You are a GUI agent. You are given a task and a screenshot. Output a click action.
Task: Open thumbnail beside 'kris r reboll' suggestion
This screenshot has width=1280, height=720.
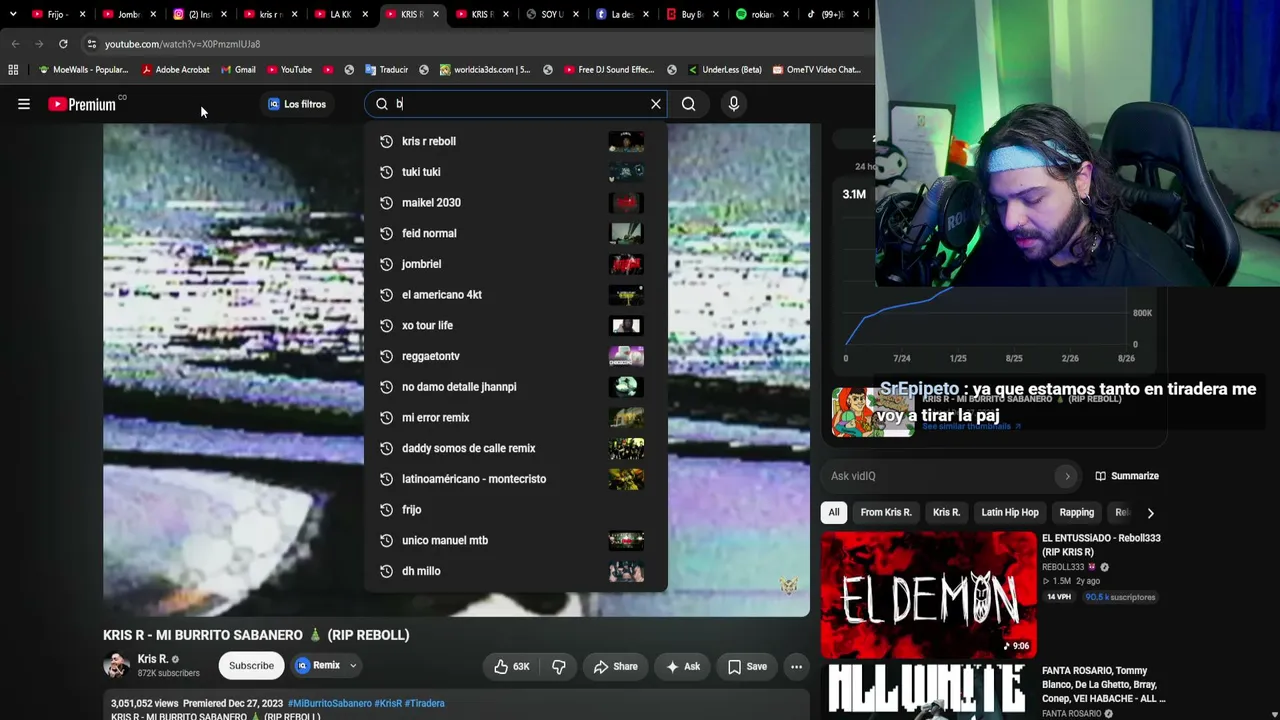tap(626, 142)
